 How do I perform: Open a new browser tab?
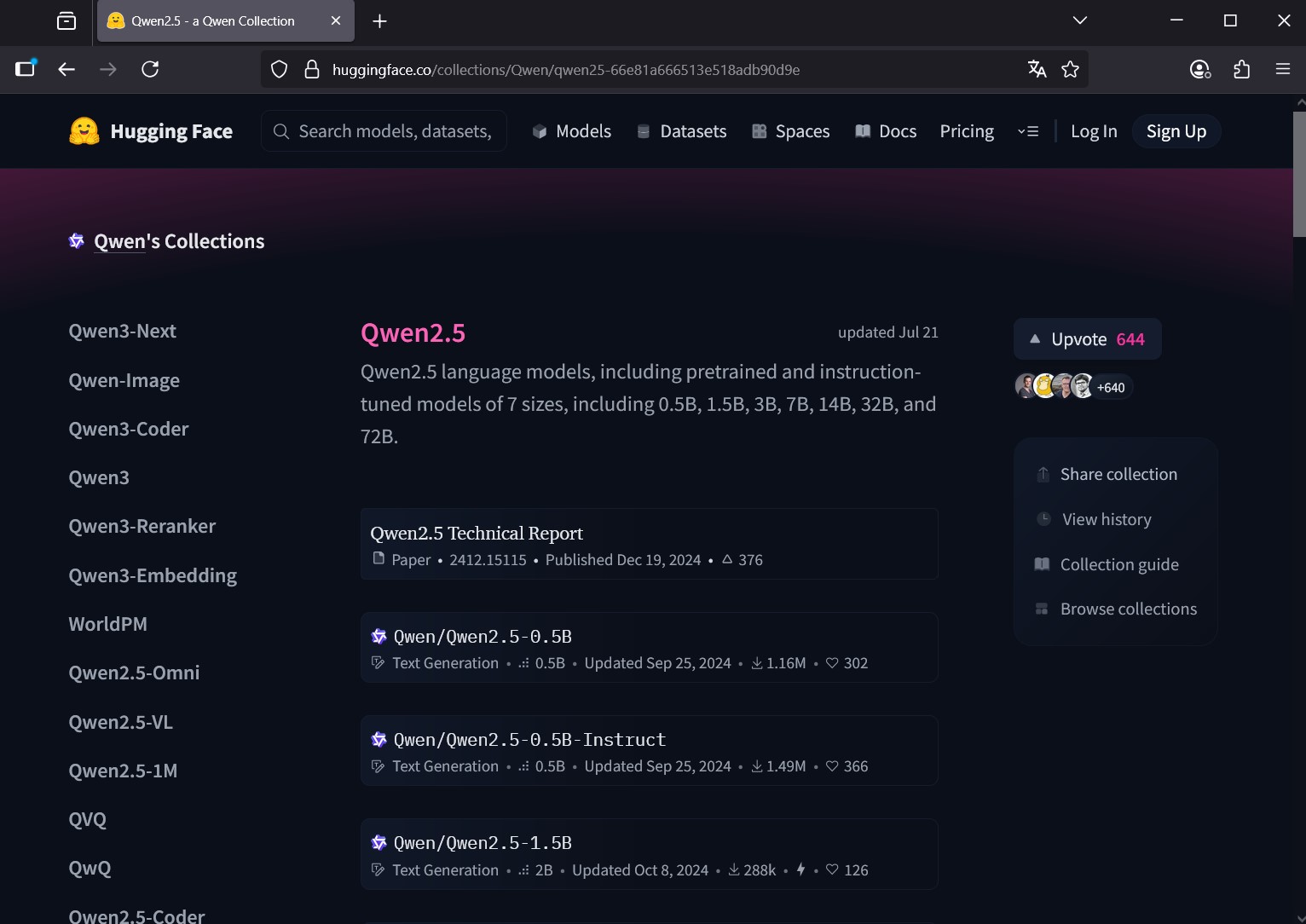point(380,21)
